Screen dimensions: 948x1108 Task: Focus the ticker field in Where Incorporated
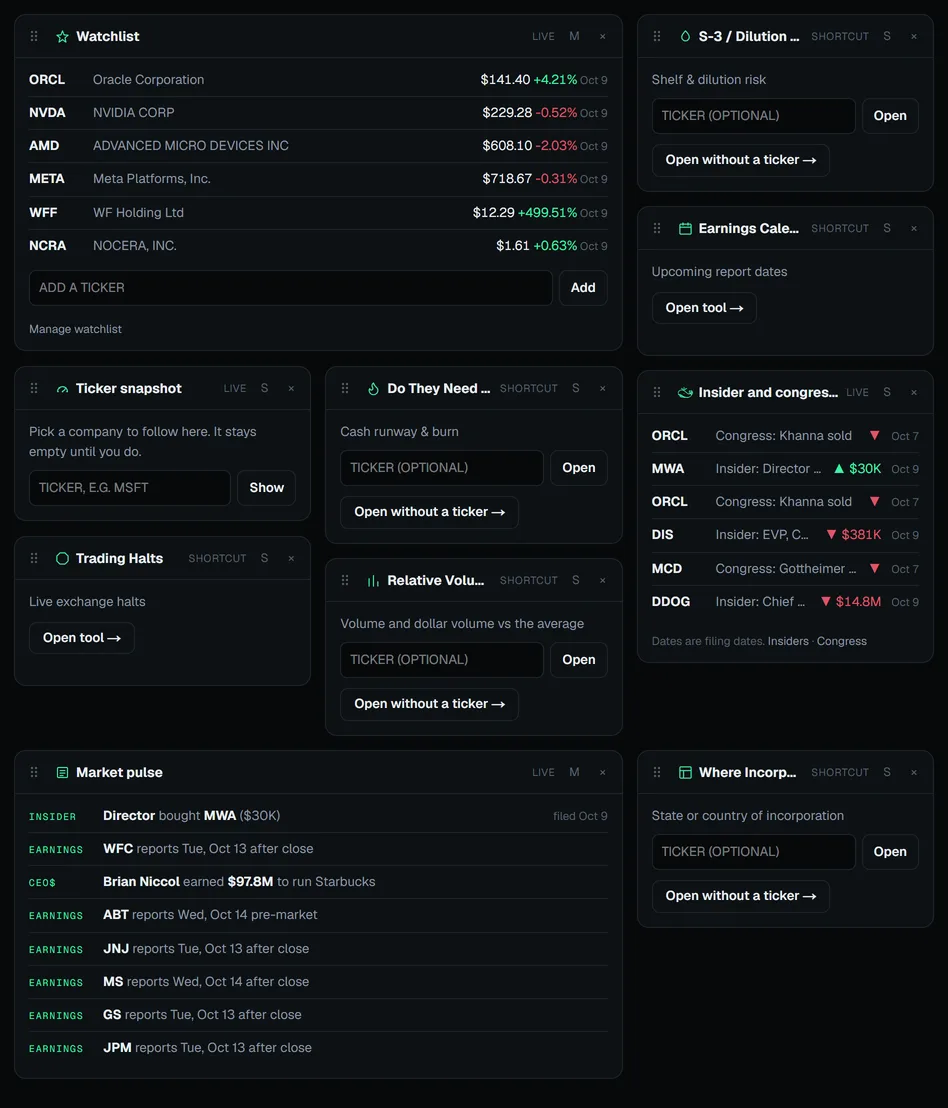click(754, 851)
